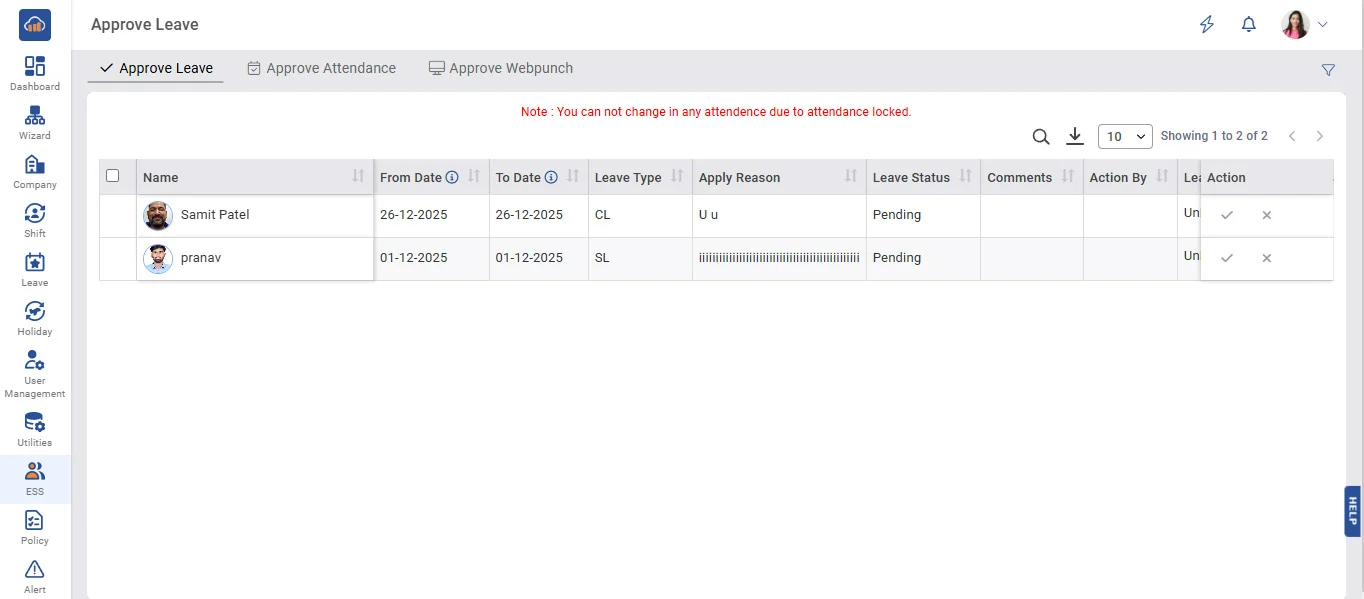Open the filter funnel icon
The image size is (1364, 599).
coord(1328,70)
